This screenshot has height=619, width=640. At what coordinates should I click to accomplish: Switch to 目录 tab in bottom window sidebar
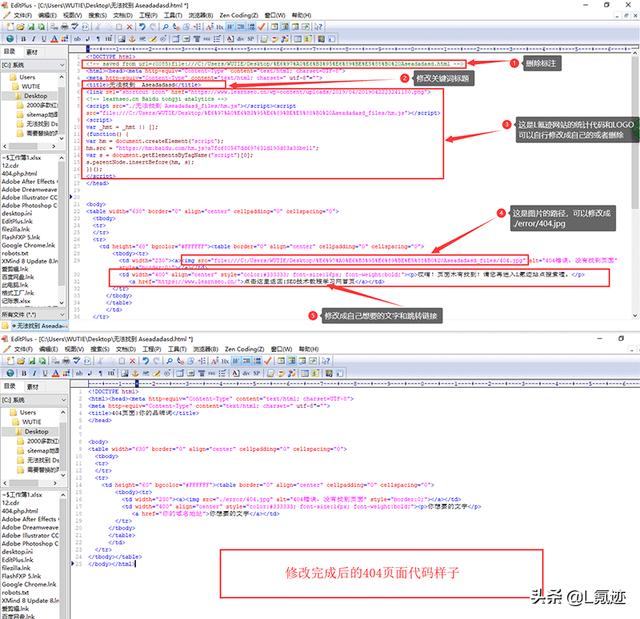coord(10,386)
